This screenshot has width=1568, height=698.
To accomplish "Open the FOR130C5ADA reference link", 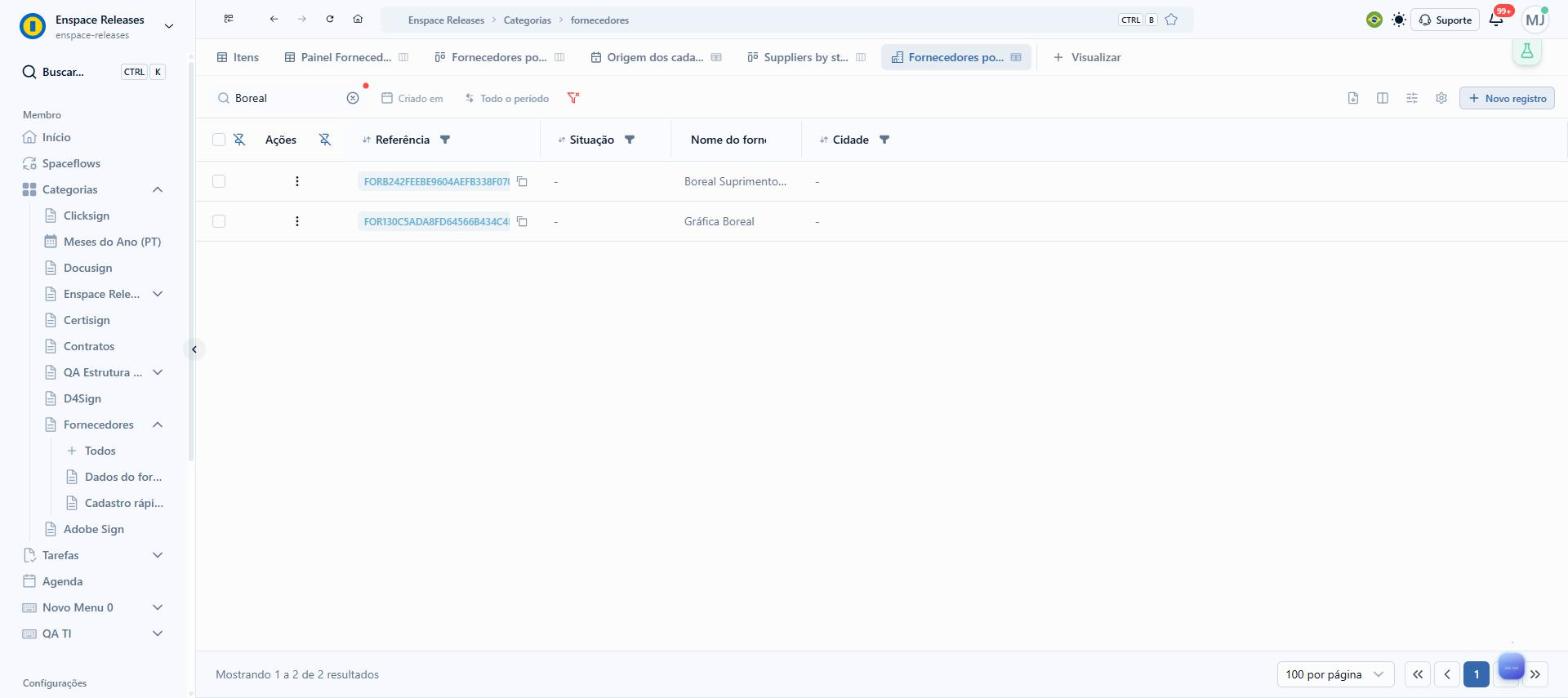I will (x=436, y=221).
